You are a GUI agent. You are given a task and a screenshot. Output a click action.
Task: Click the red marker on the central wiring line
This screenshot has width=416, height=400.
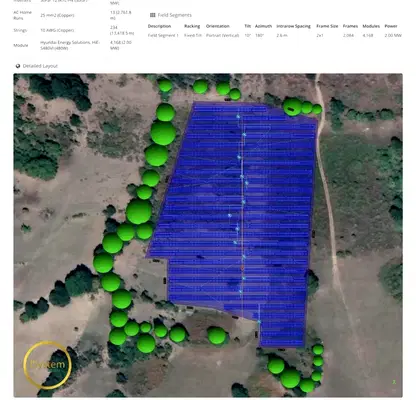pos(243,268)
